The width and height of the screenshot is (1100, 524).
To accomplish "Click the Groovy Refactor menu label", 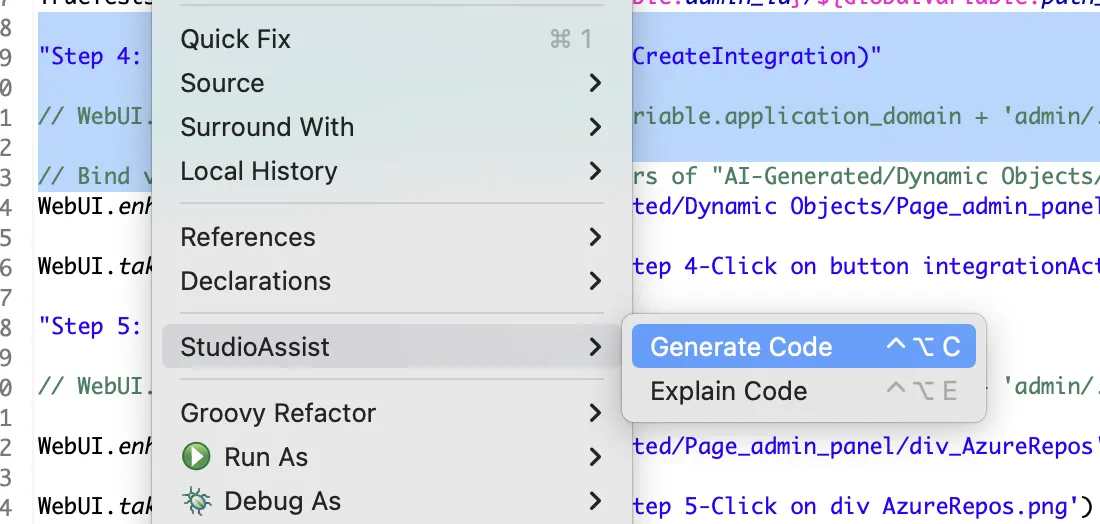I will coord(278,413).
